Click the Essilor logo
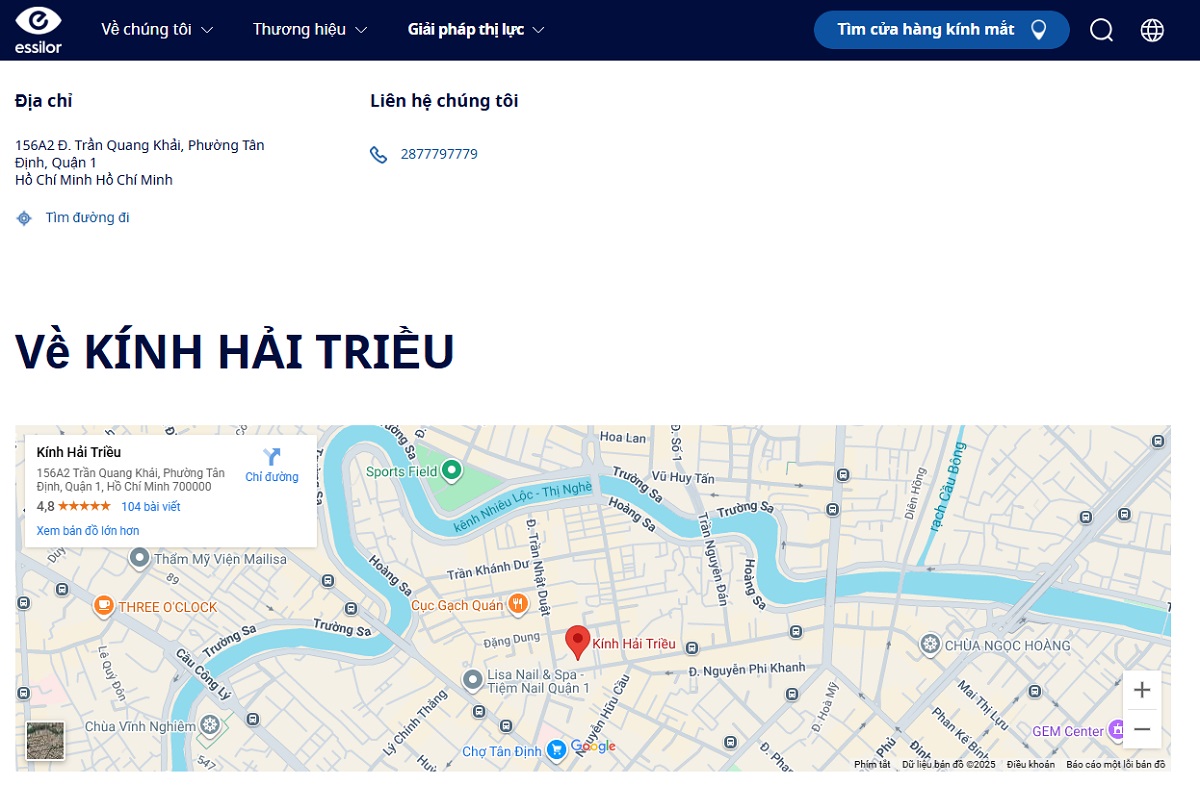Viewport: 1200px width, 785px height. pyautogui.click(x=39, y=30)
